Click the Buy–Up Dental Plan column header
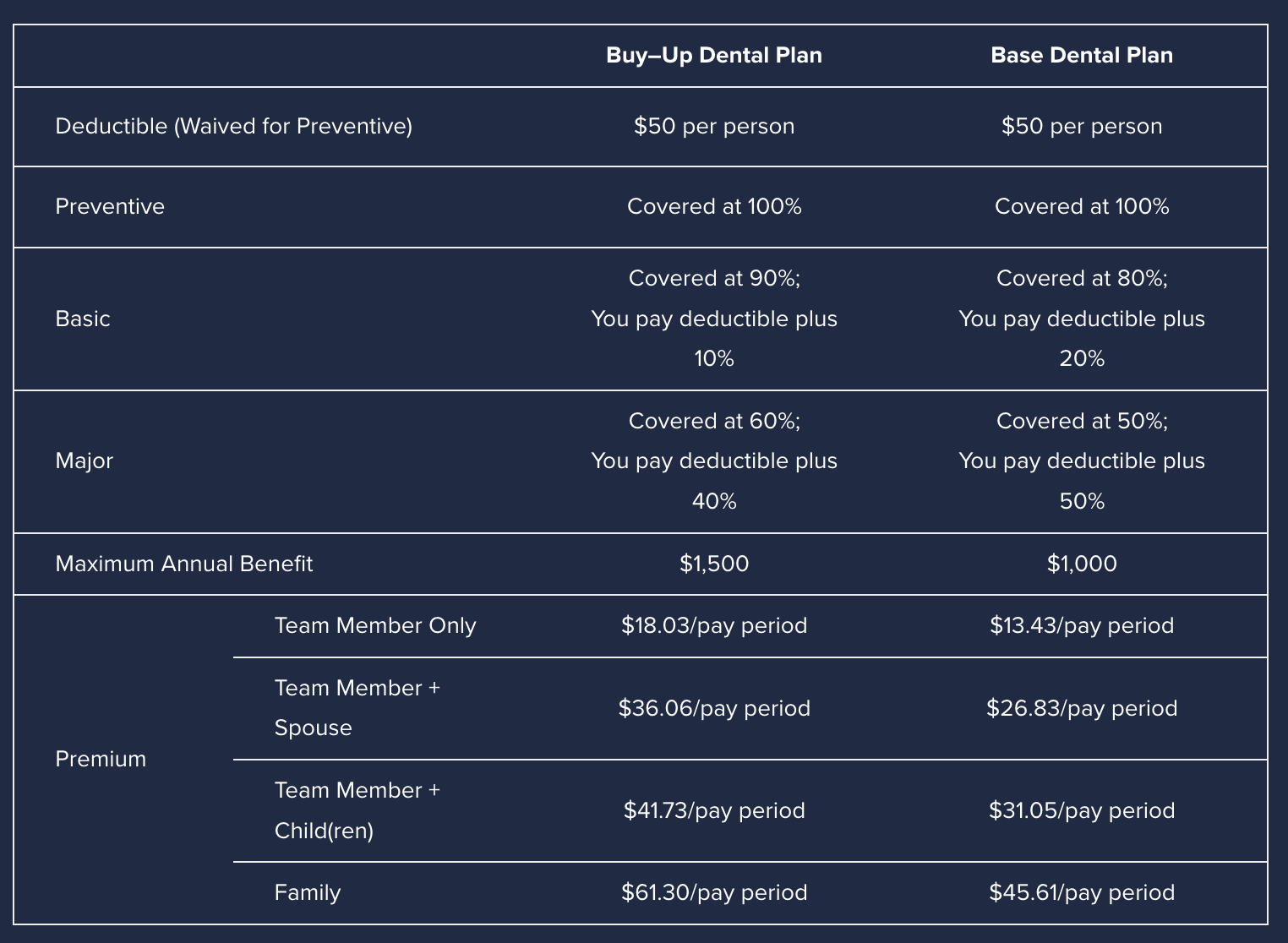The height and width of the screenshot is (943, 1288). click(714, 56)
